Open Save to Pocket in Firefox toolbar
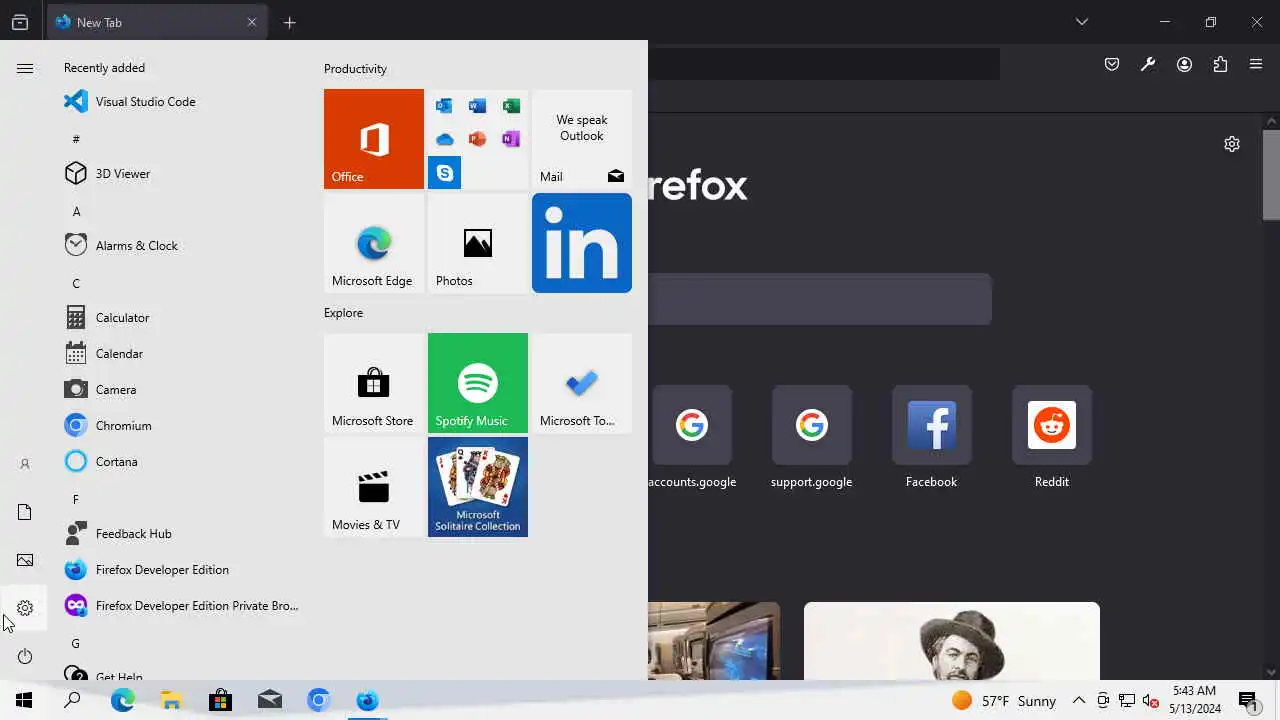 (1112, 64)
